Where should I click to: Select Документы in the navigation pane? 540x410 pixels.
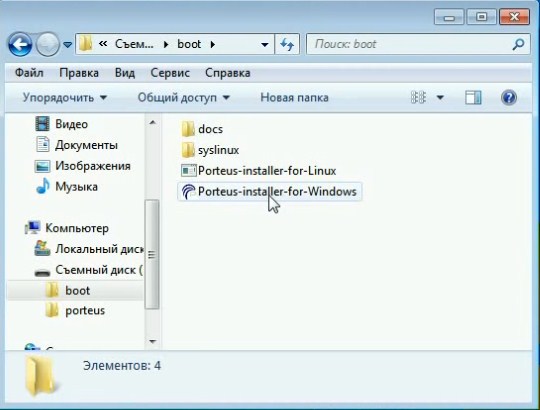point(86,145)
